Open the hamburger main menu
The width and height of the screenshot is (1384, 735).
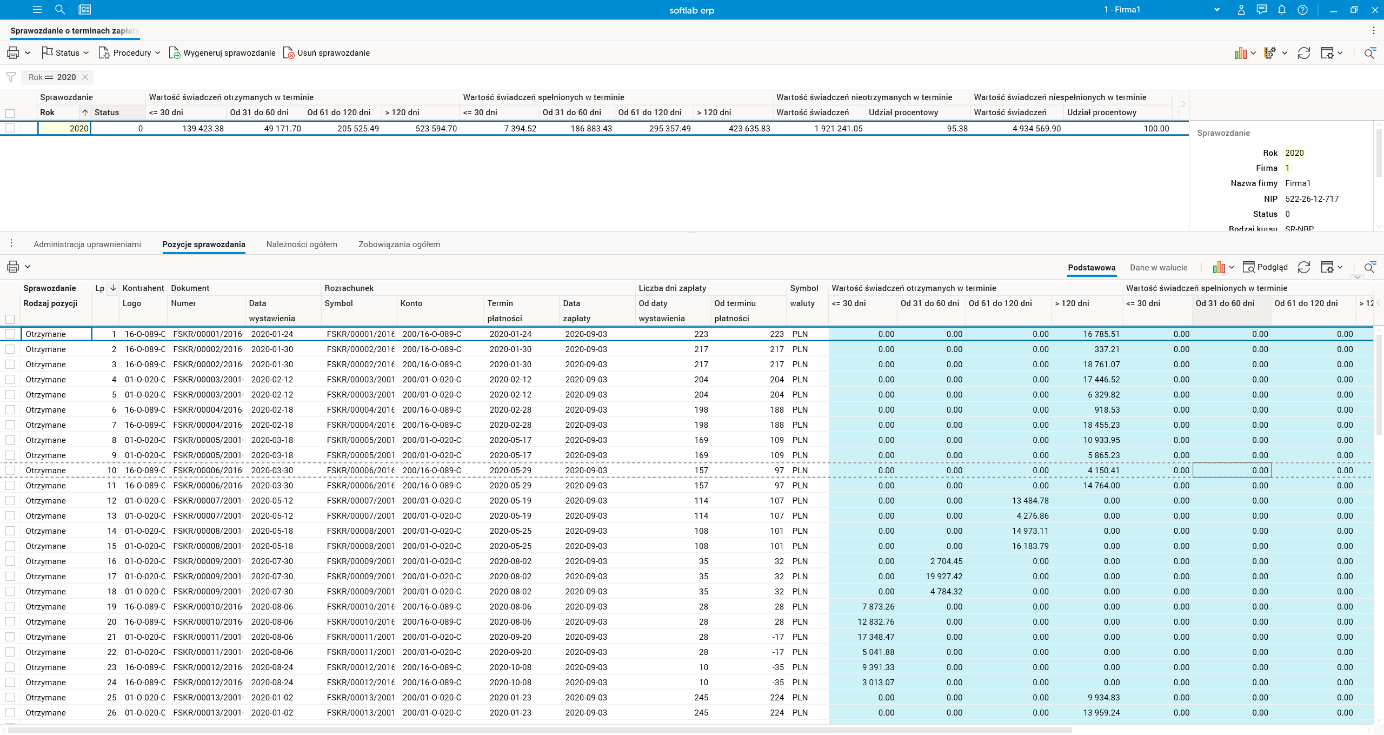(x=37, y=9)
